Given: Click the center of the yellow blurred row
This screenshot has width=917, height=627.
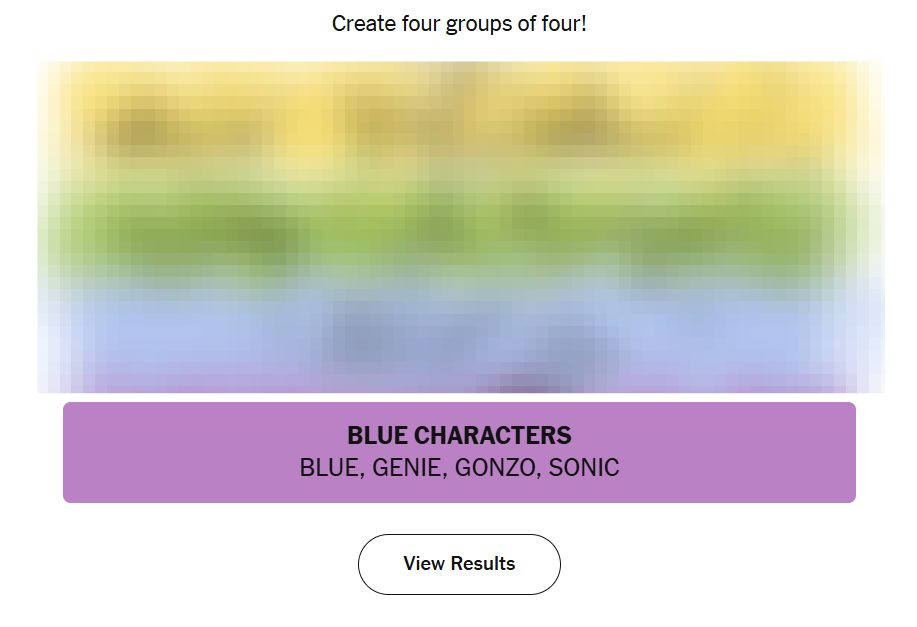Looking at the screenshot, I should point(459,125).
